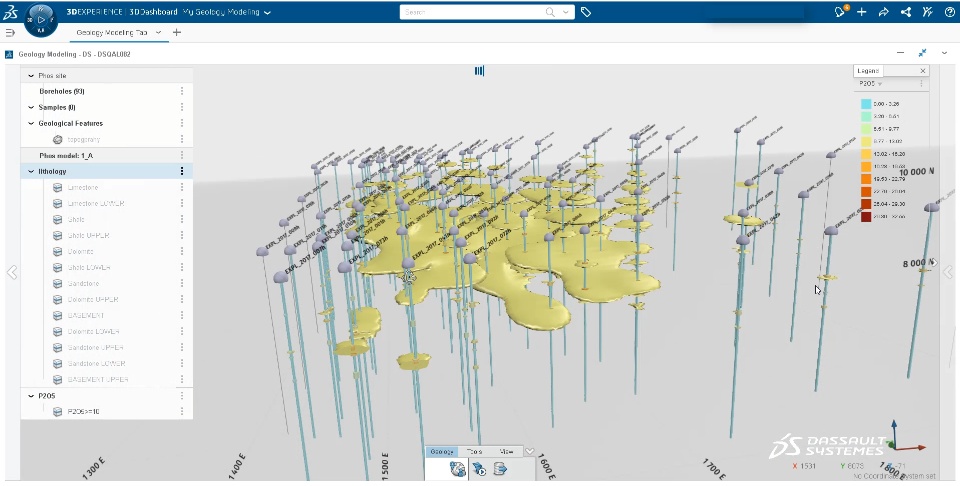Click the Limestone layer icon
This screenshot has height=486, width=960.
click(58, 187)
